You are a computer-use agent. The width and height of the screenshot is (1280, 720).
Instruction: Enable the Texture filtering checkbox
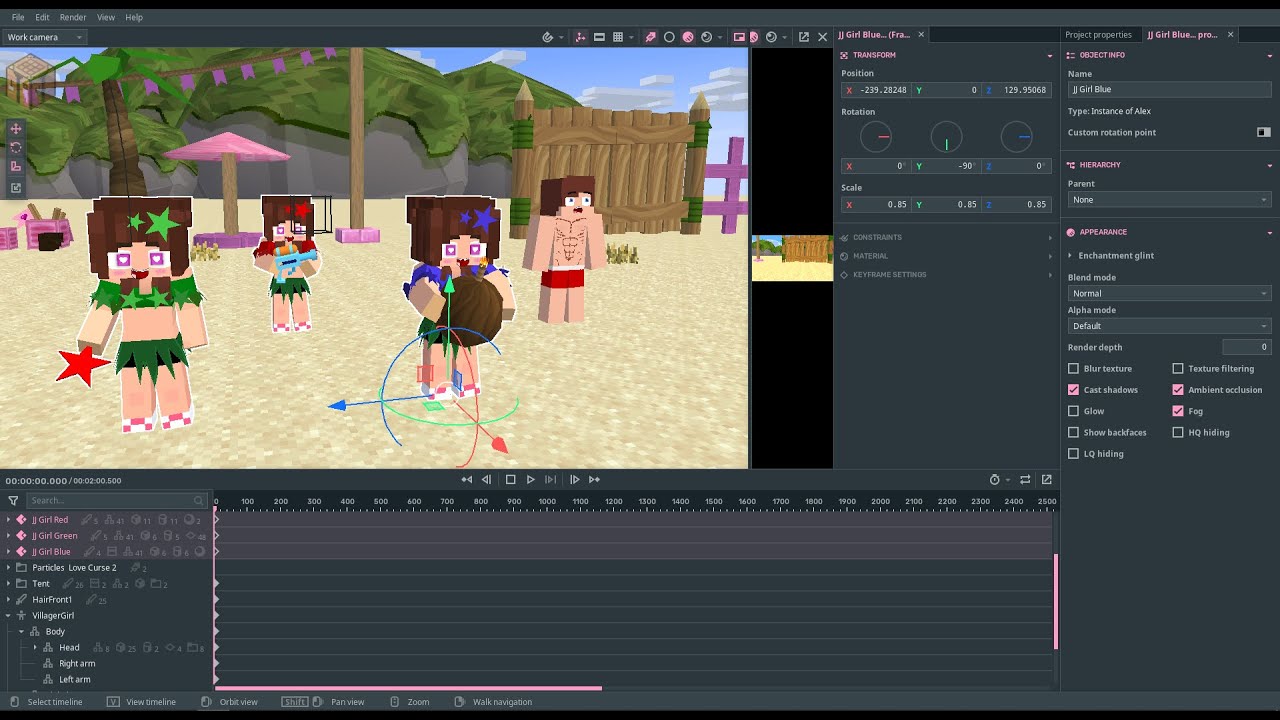pyautogui.click(x=1178, y=369)
